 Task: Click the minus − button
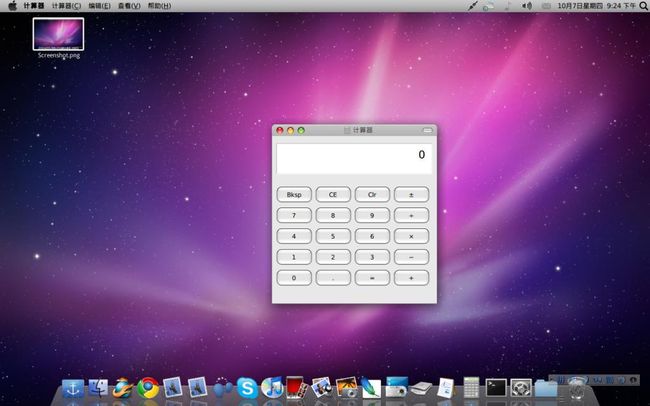411,257
